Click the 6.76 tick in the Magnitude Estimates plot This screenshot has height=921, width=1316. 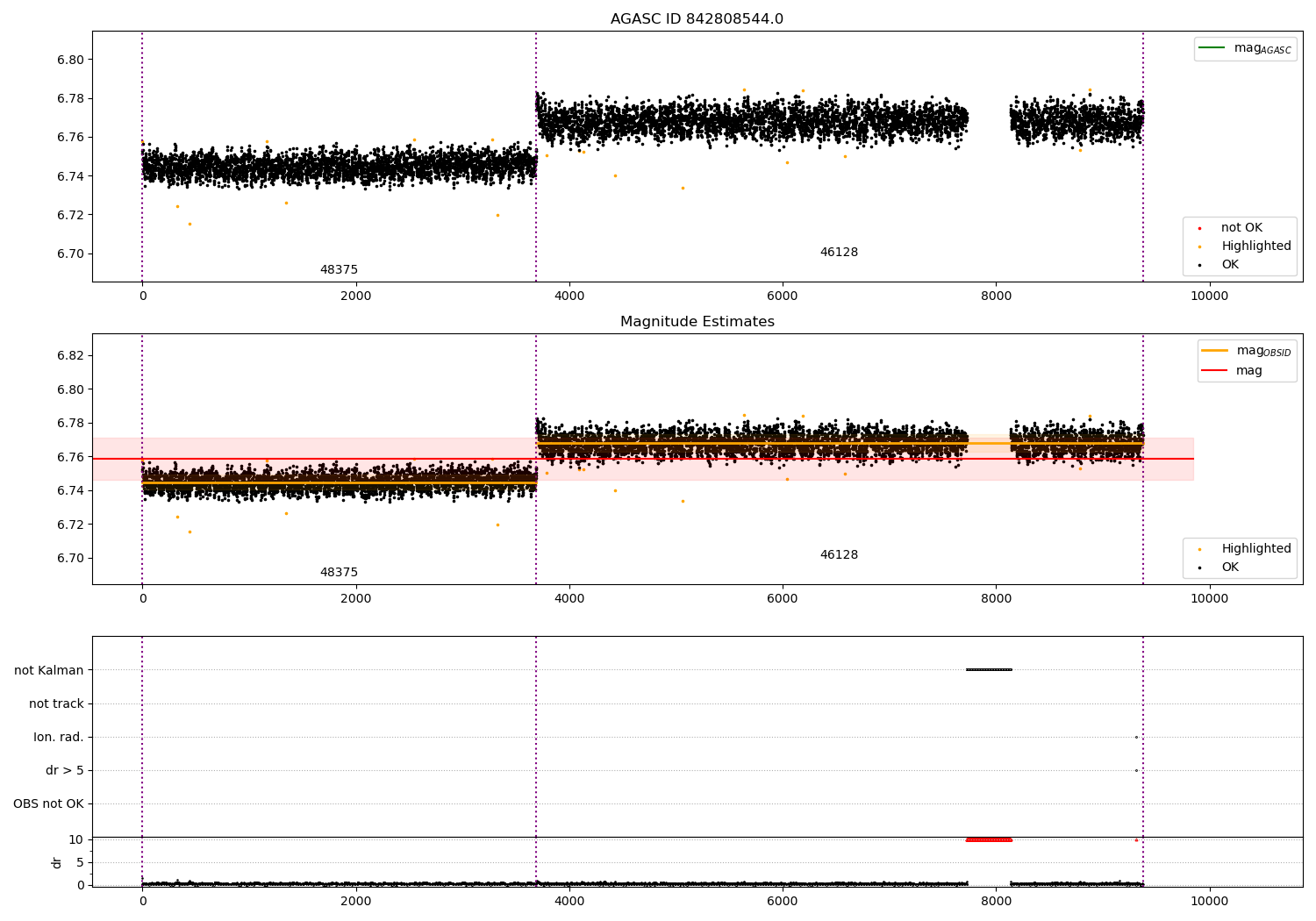coord(70,457)
